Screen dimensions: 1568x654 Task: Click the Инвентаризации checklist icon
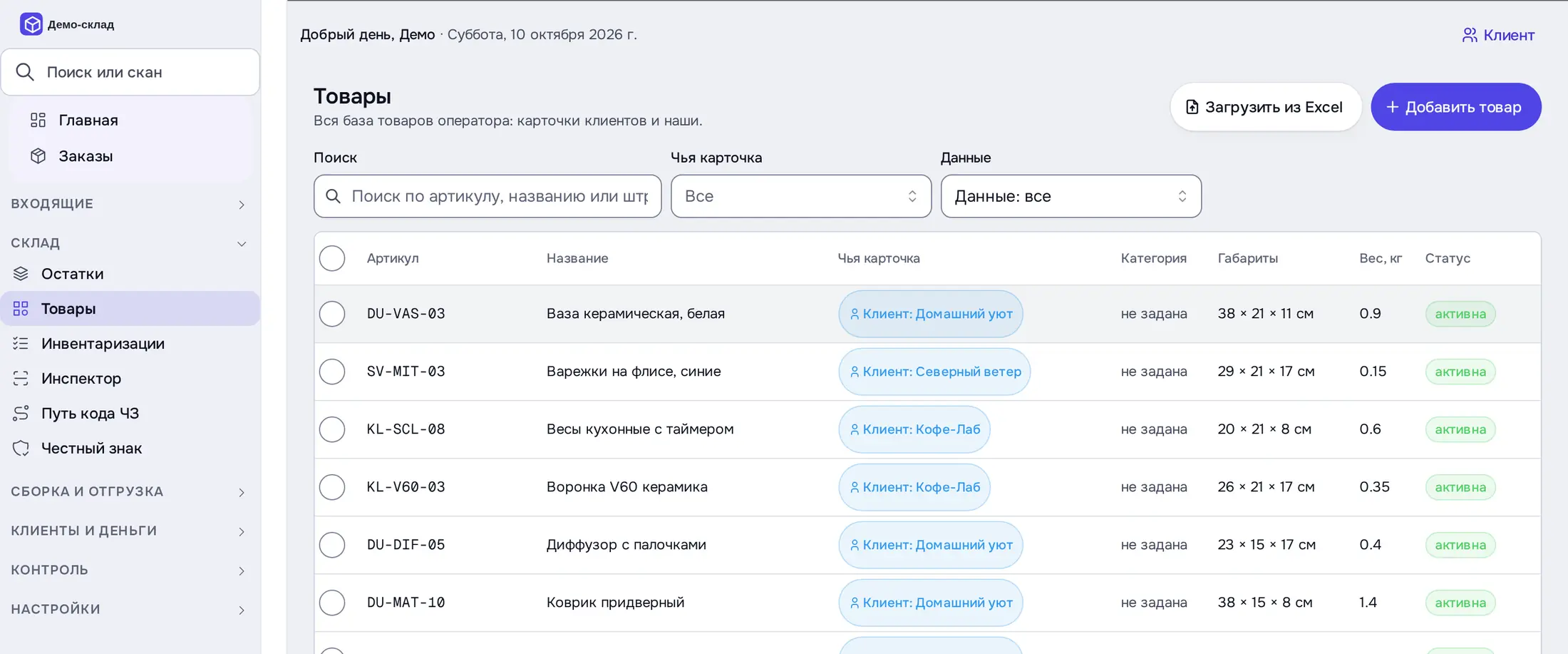(x=21, y=343)
